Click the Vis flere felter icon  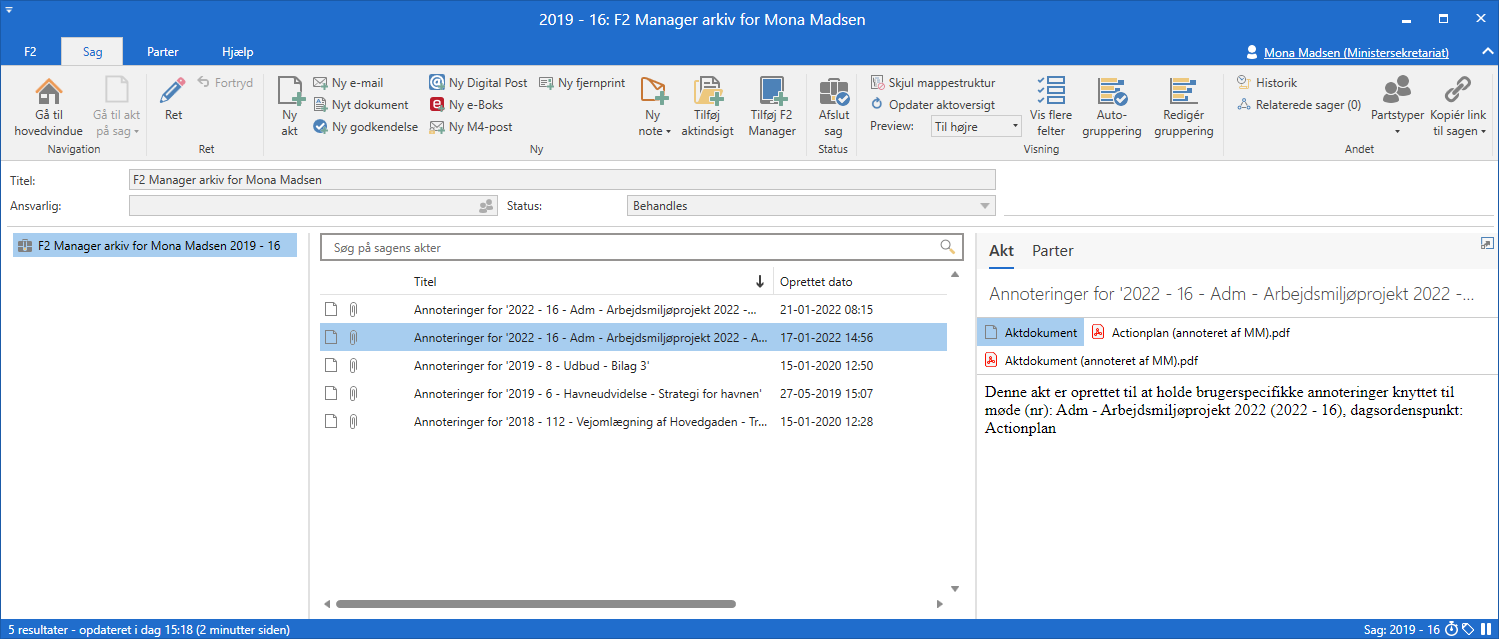(x=1051, y=93)
